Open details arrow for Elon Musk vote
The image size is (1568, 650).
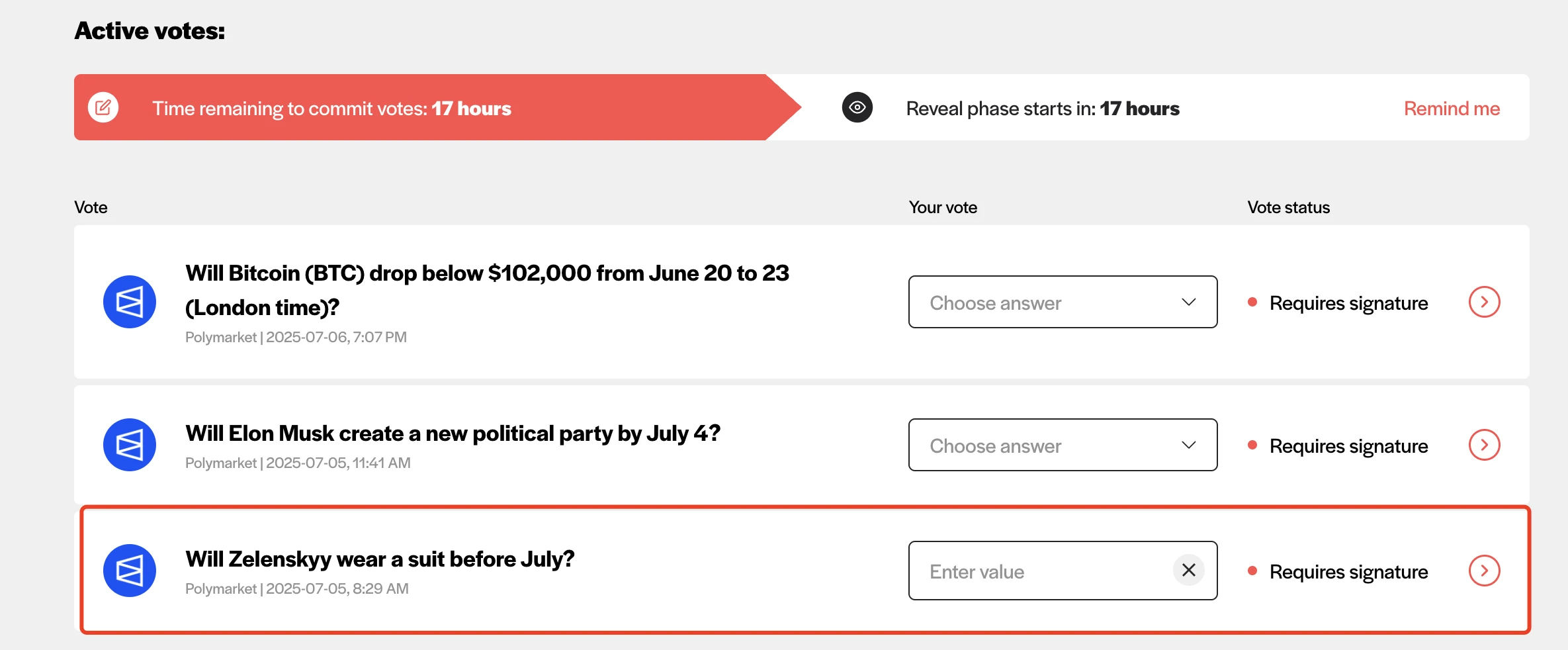(x=1484, y=445)
